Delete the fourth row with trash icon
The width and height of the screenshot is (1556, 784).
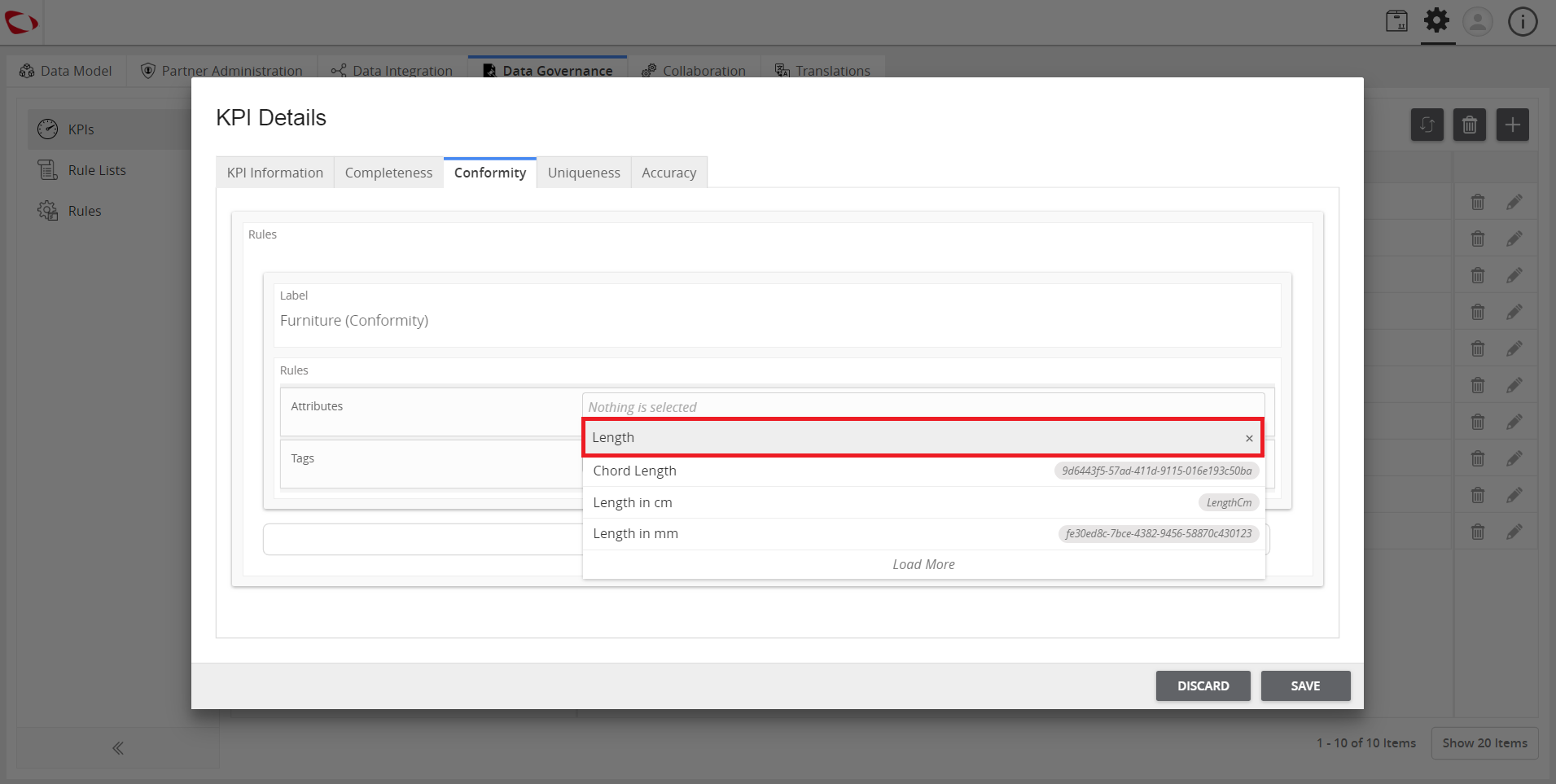coord(1478,312)
